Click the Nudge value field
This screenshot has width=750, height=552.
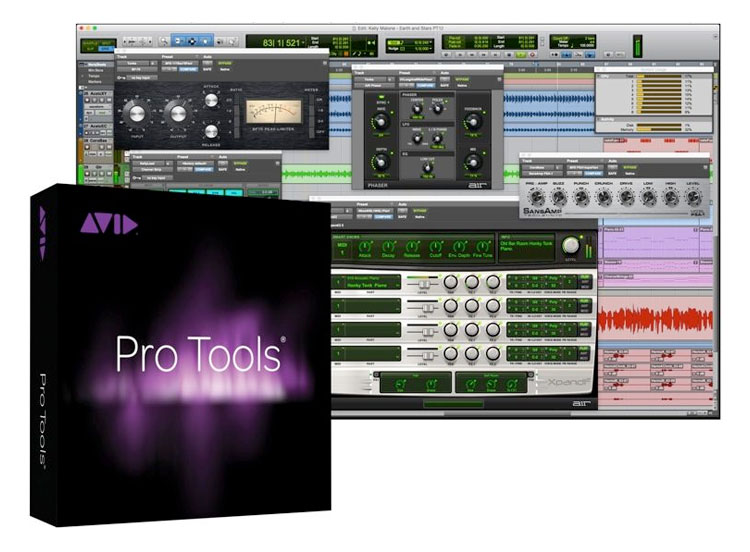click(x=419, y=49)
